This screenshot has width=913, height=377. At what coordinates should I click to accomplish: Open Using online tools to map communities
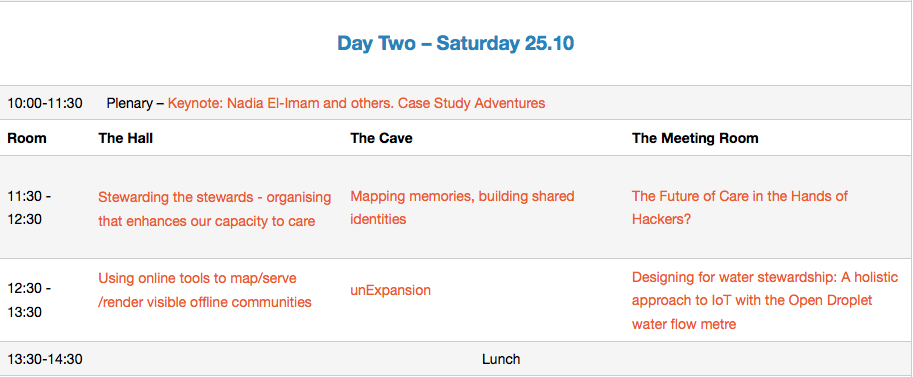coord(204,290)
